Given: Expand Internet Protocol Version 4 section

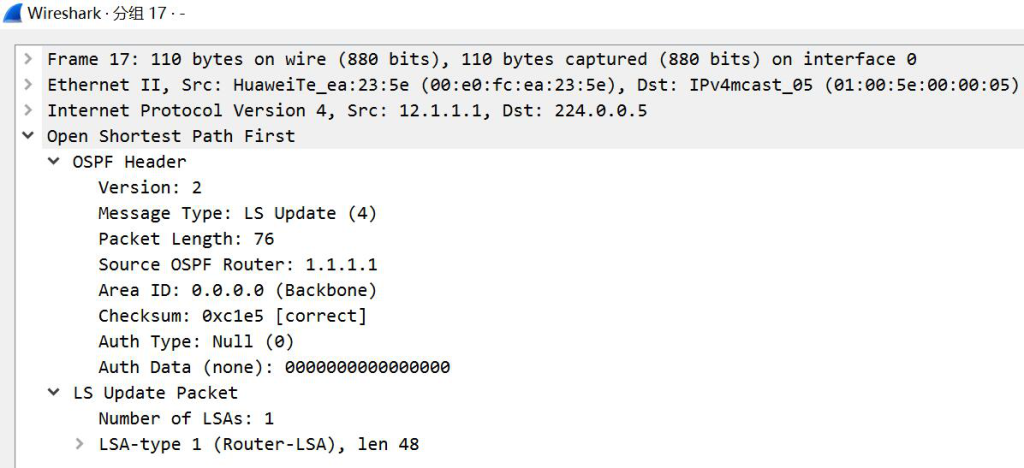Looking at the screenshot, I should (x=27, y=110).
